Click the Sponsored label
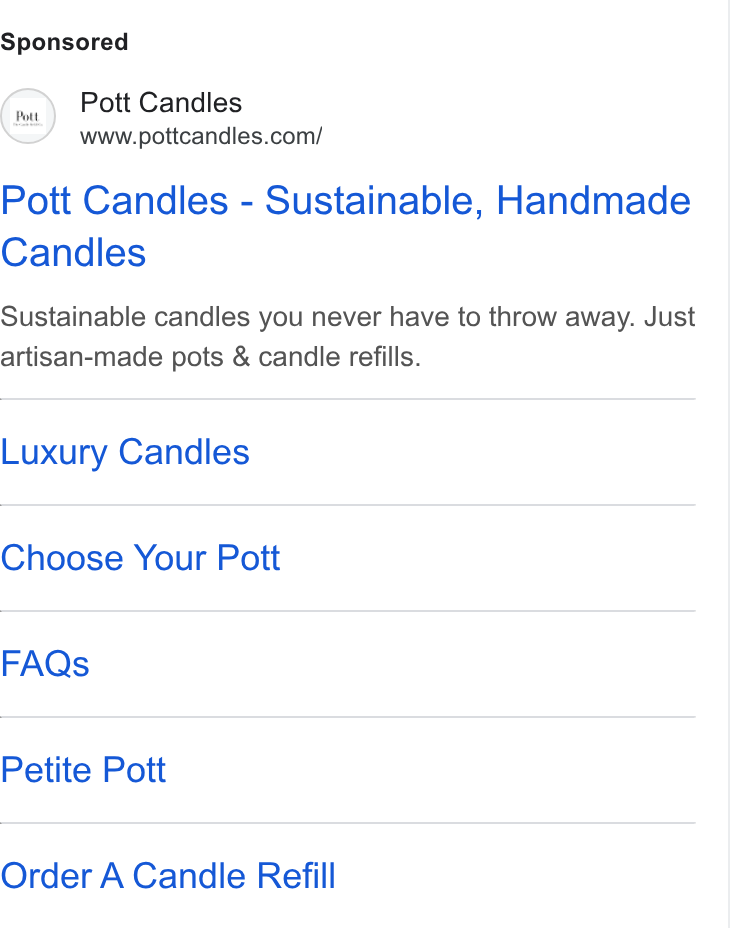The height and width of the screenshot is (928, 730). pos(64,43)
